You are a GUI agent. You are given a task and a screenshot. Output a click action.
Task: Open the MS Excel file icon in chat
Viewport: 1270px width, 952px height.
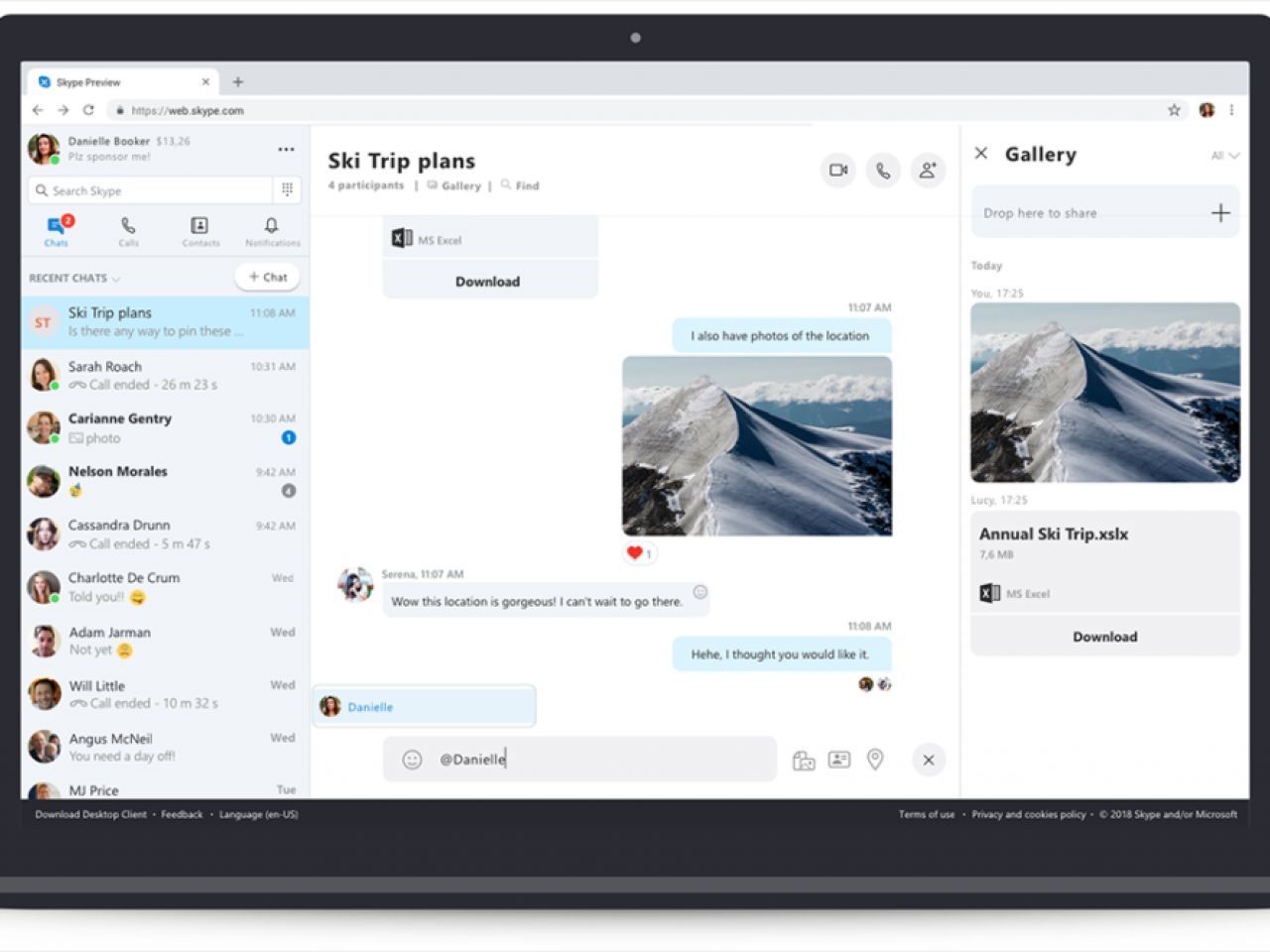coord(402,239)
